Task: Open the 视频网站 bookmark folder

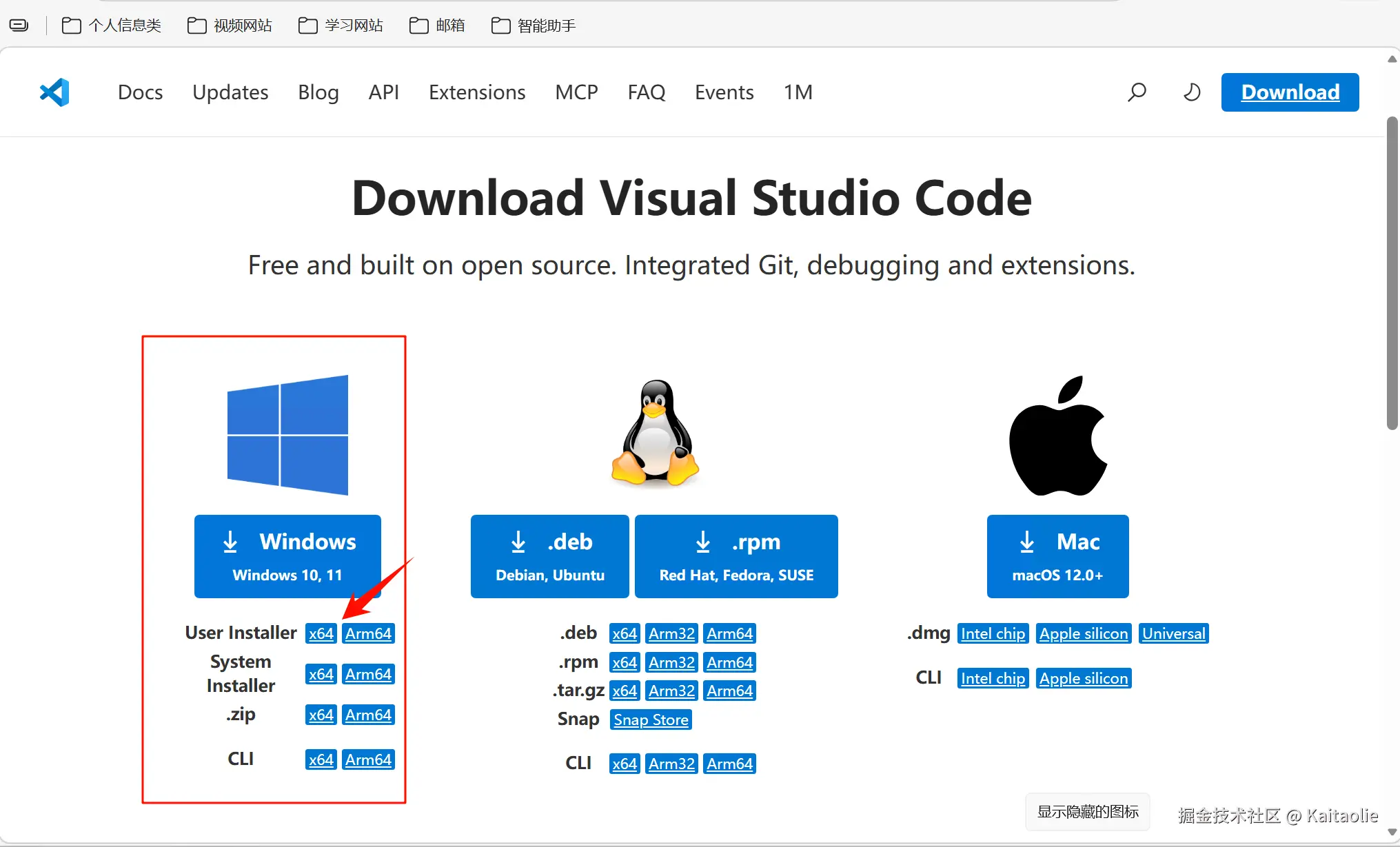Action: coord(230,25)
